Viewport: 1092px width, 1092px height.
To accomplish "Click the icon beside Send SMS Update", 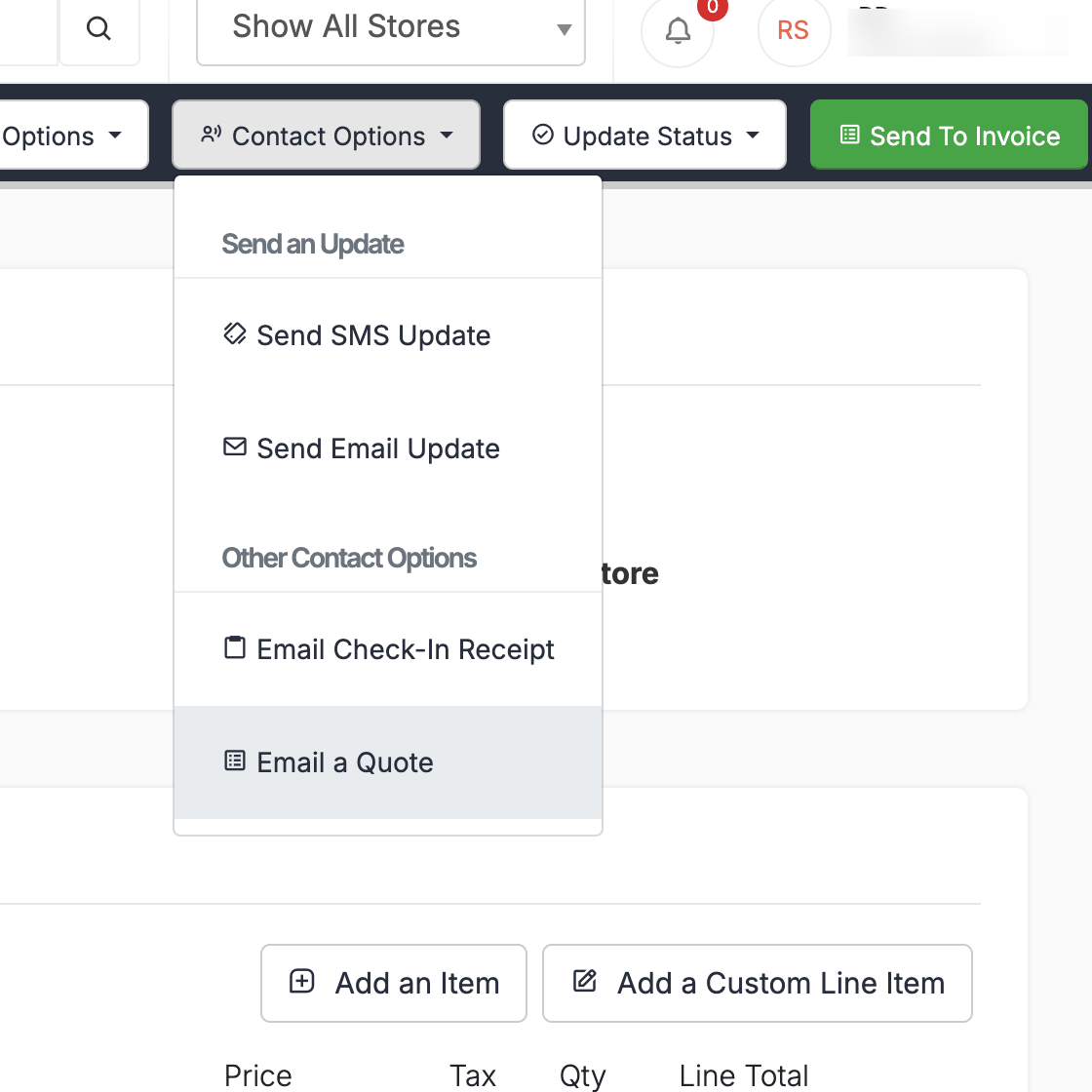I will (235, 334).
